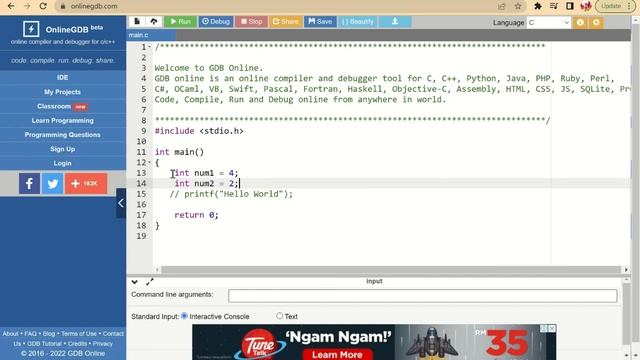
Task: Bookmark this page with star icon
Action: [518, 6]
